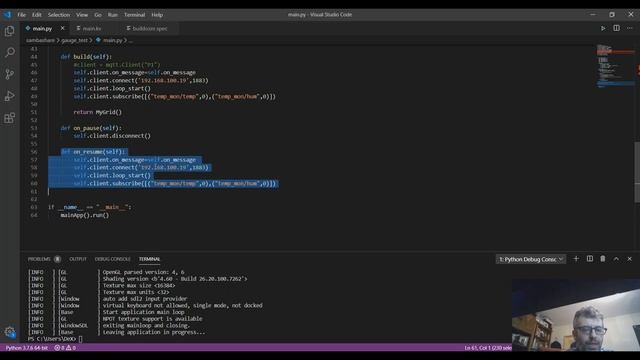Viewport: 640px width, 360px height.
Task: Open the Extensions view
Action: pos(9,118)
